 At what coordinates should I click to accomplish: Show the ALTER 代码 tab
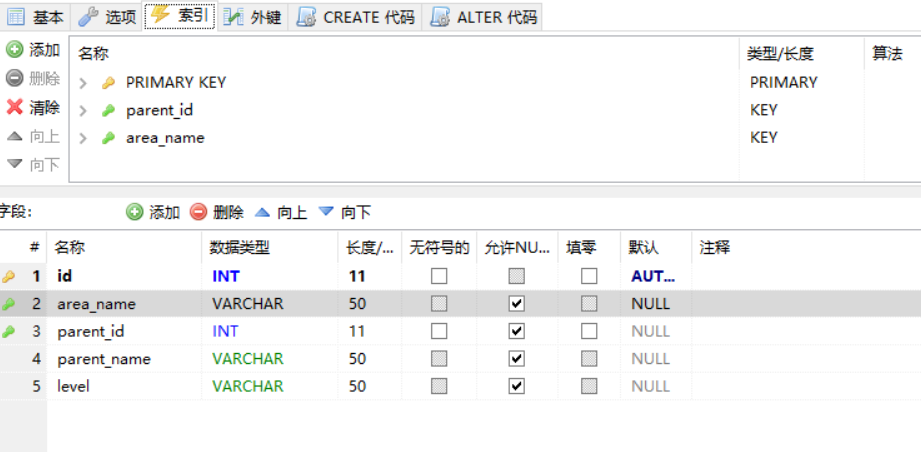pos(483,17)
